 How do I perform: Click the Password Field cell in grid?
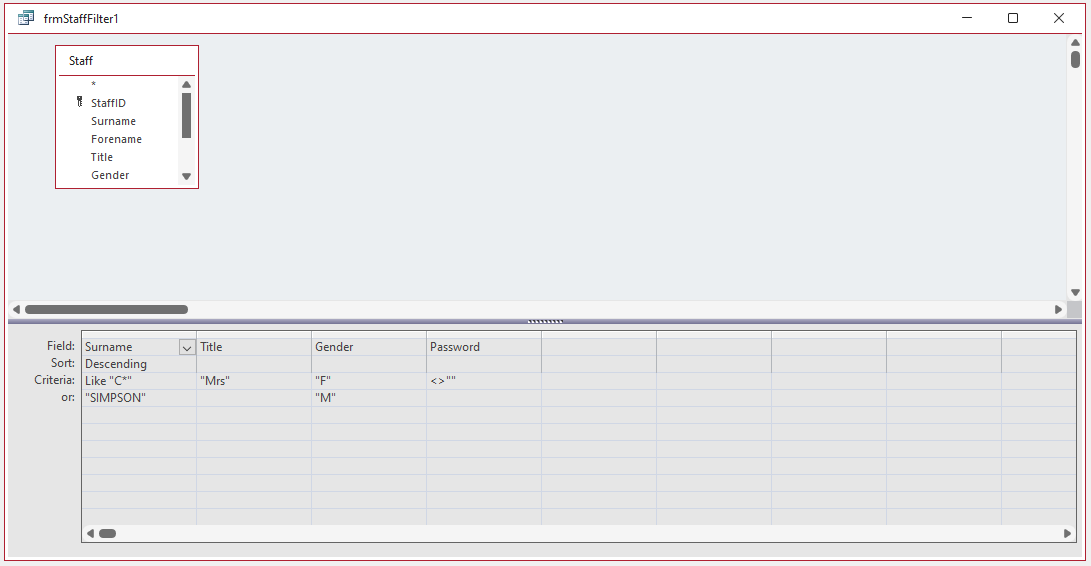484,347
